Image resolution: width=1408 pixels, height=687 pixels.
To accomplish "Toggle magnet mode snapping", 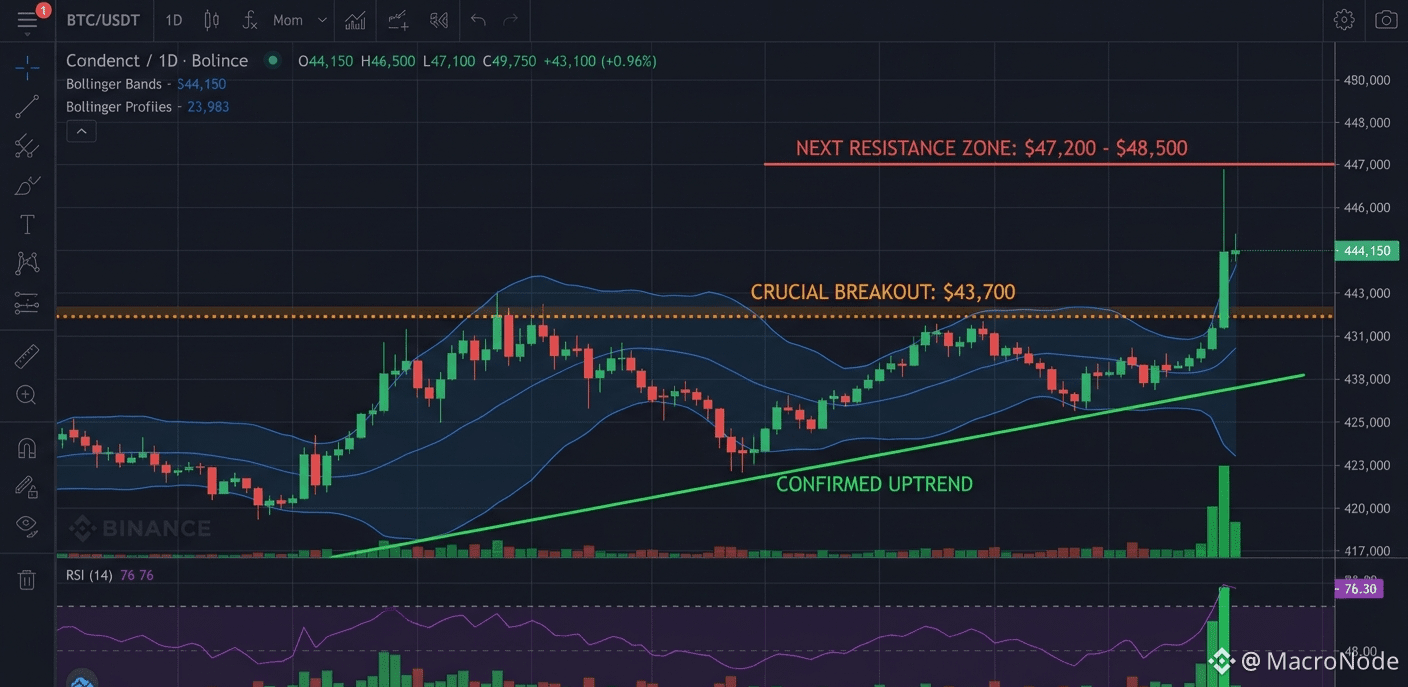I will point(27,448).
